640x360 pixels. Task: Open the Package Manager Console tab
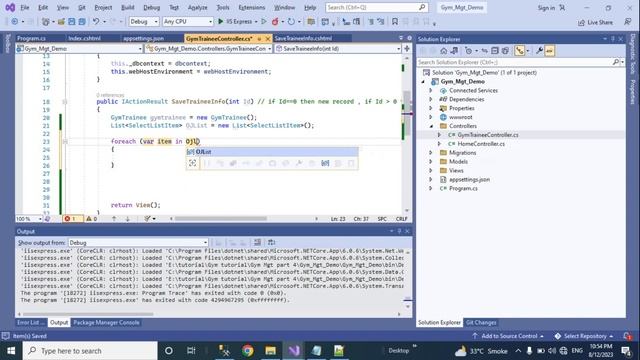point(106,322)
